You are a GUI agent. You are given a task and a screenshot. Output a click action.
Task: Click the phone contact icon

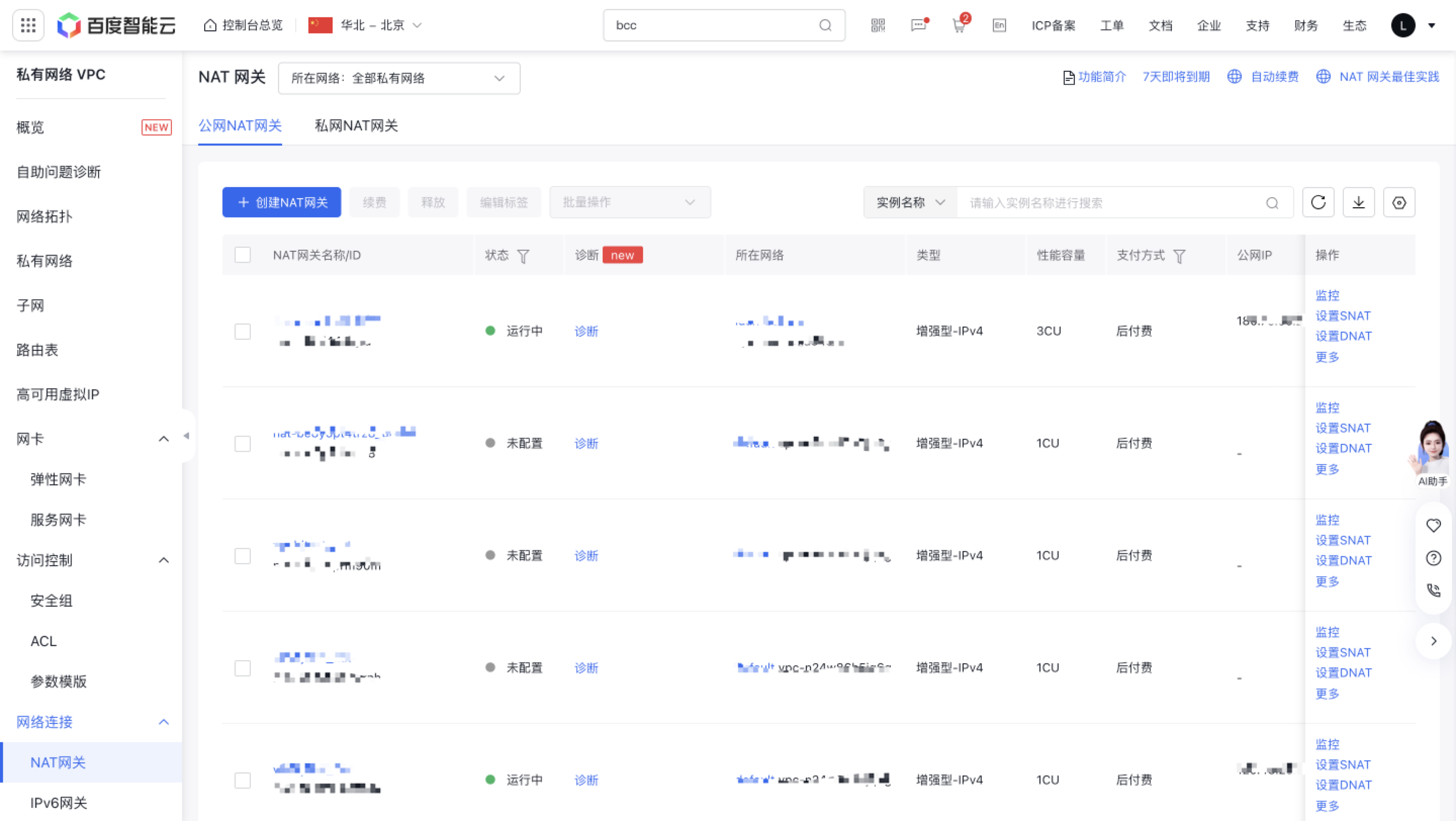click(x=1433, y=590)
